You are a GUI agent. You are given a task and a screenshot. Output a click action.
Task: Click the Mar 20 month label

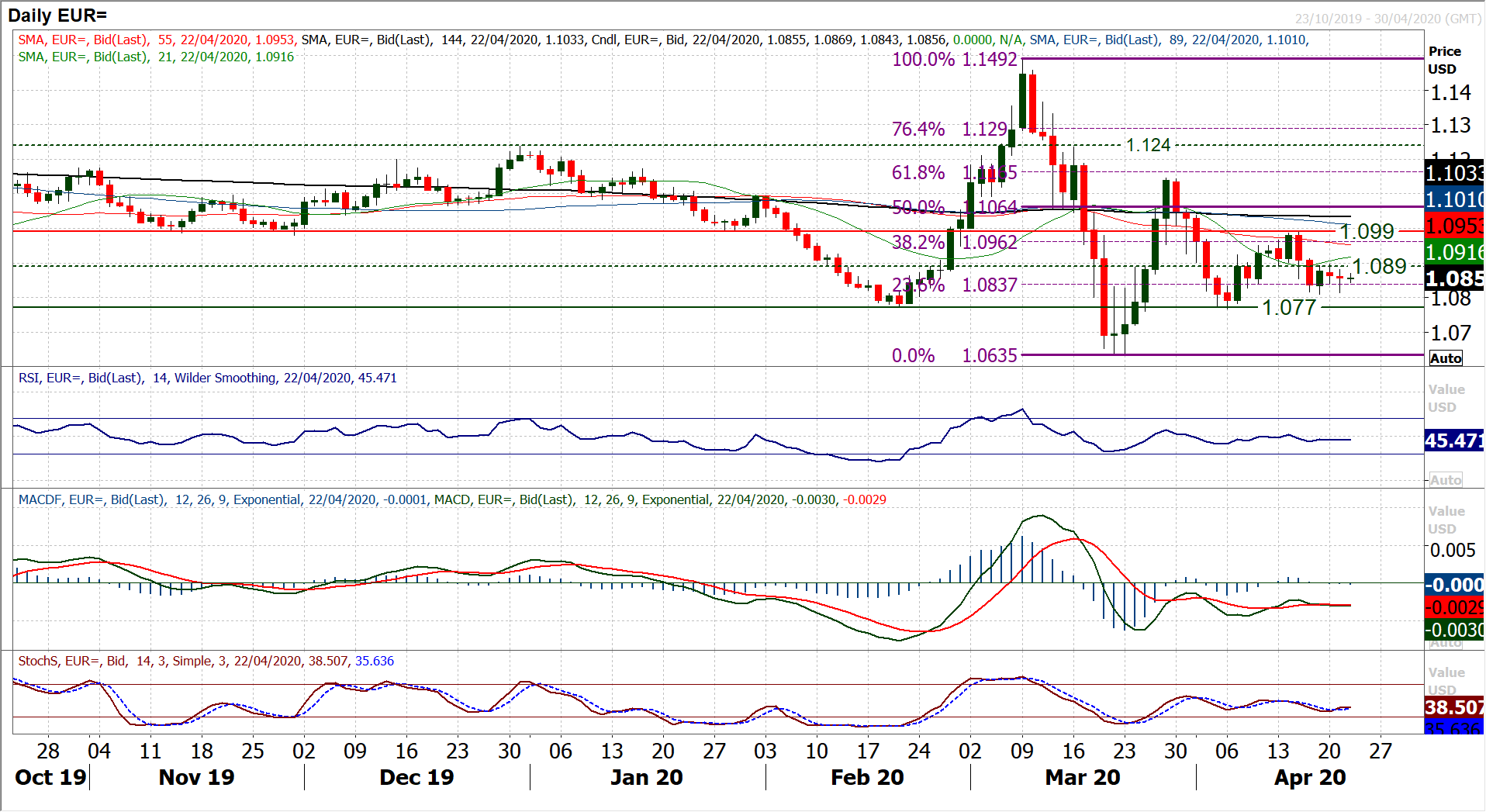(1083, 777)
